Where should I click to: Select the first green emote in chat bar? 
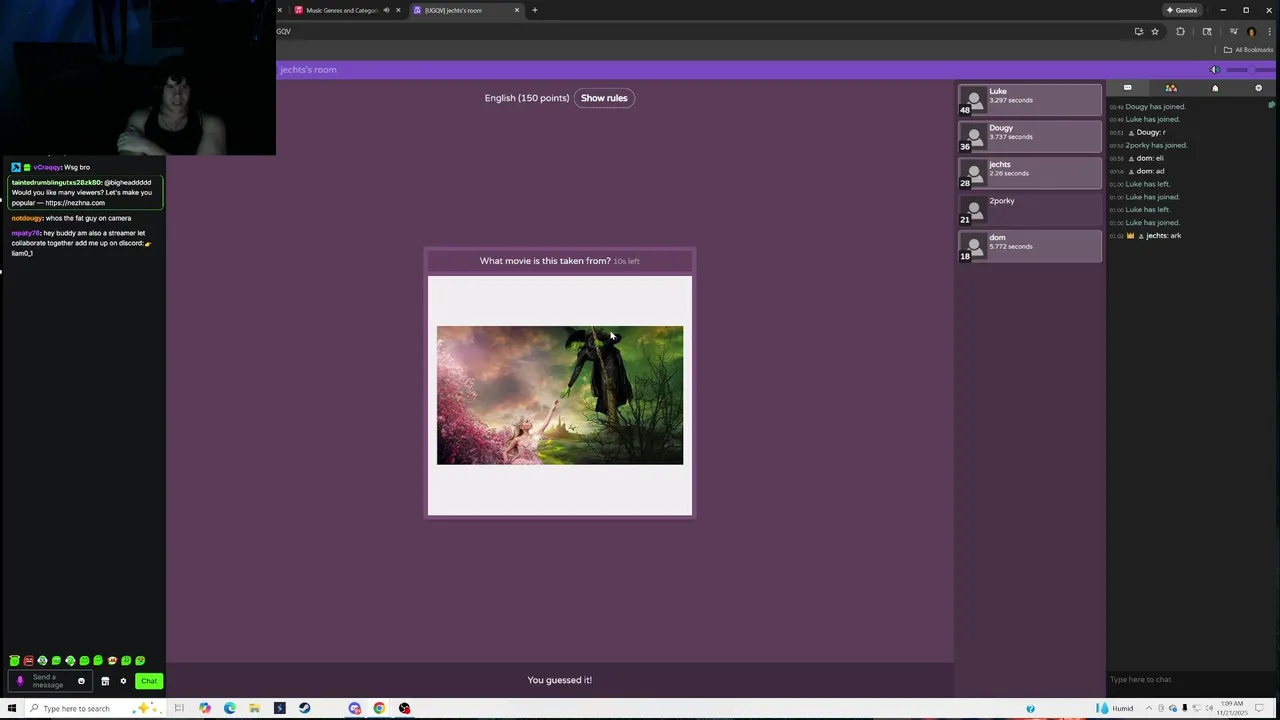coord(15,661)
